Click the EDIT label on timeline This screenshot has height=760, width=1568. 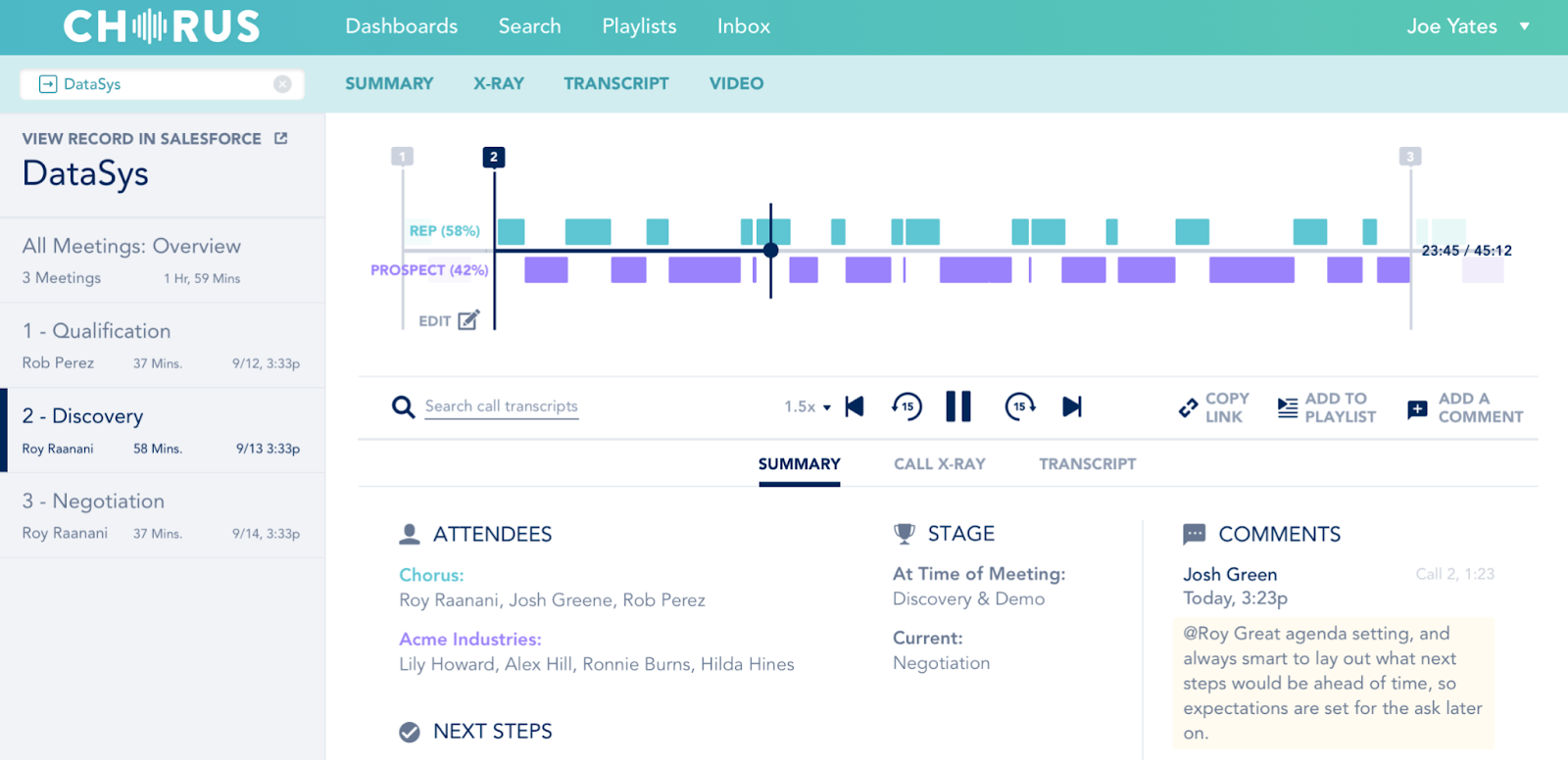pos(435,321)
